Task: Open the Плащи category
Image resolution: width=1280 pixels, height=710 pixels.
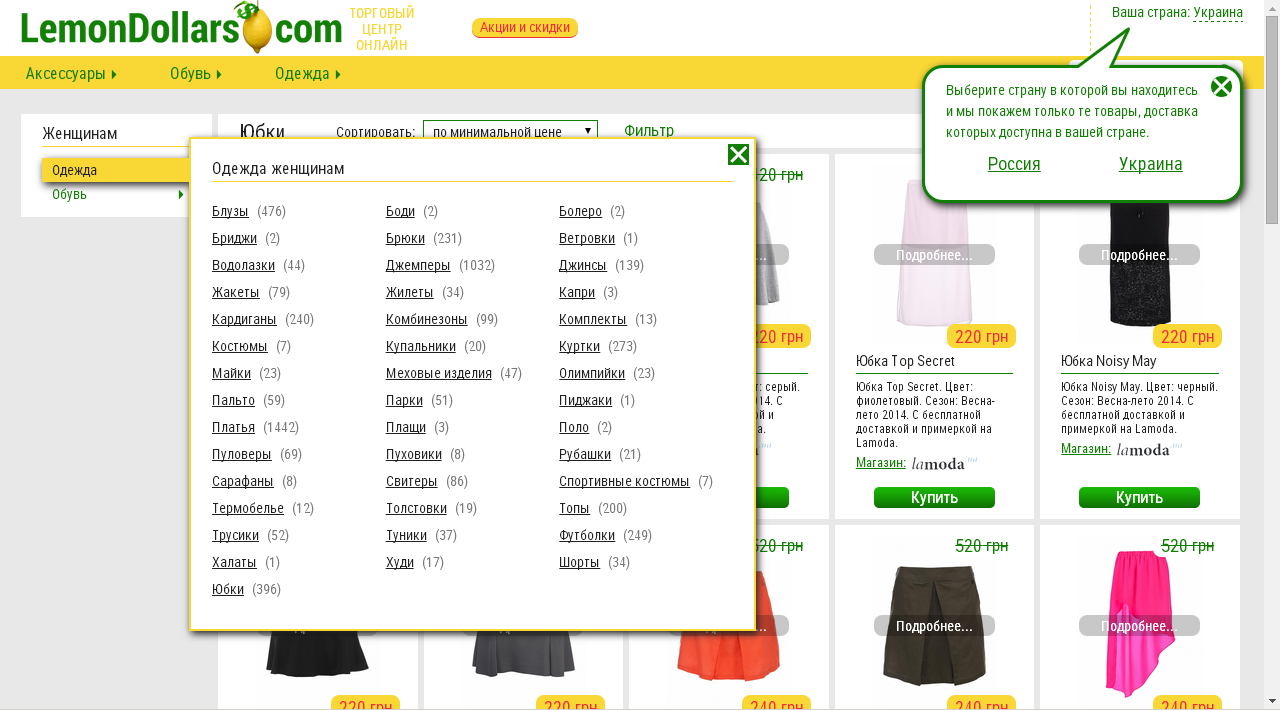Action: pyautogui.click(x=406, y=427)
